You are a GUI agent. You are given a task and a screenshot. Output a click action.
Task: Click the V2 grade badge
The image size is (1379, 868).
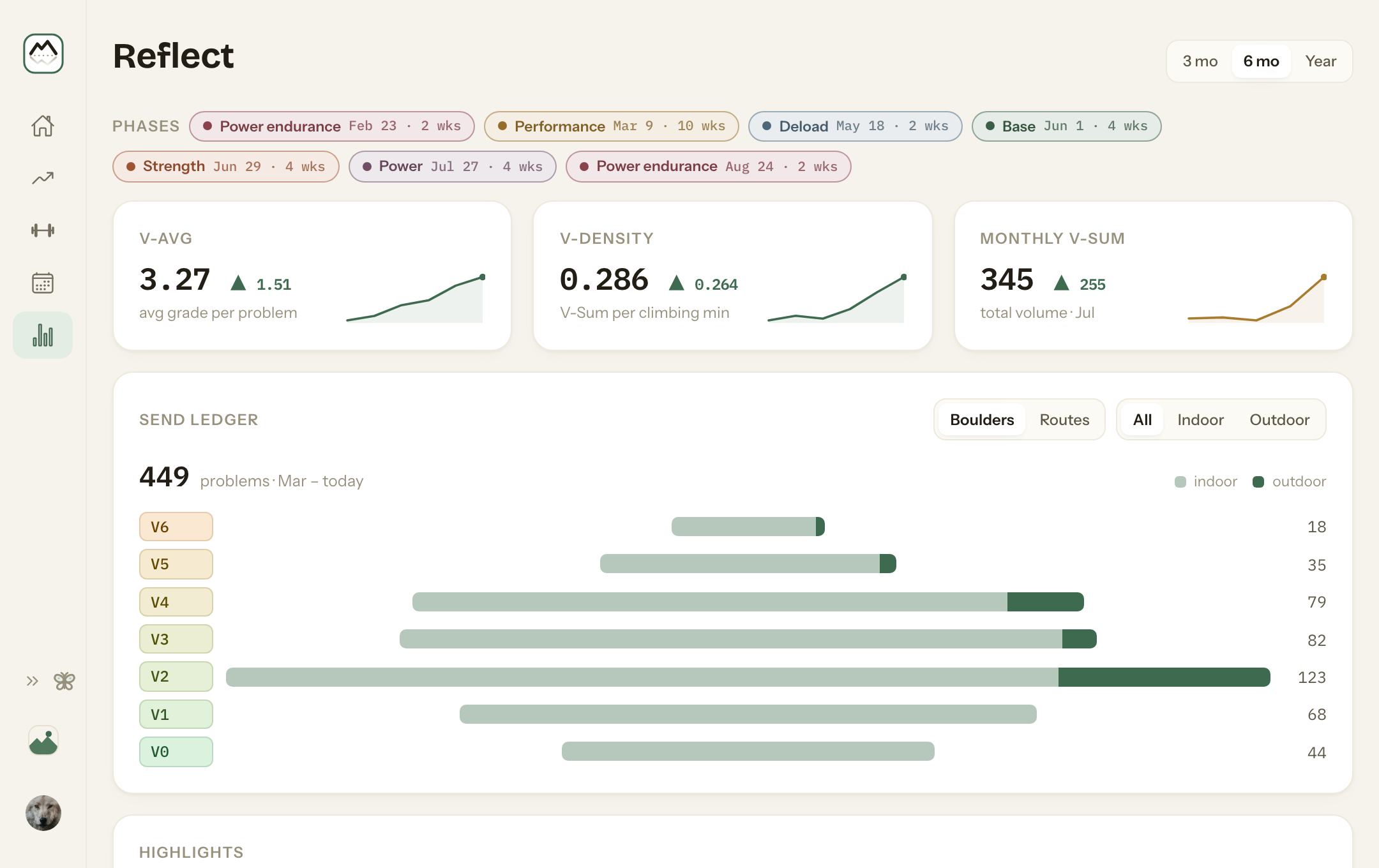pyautogui.click(x=176, y=677)
